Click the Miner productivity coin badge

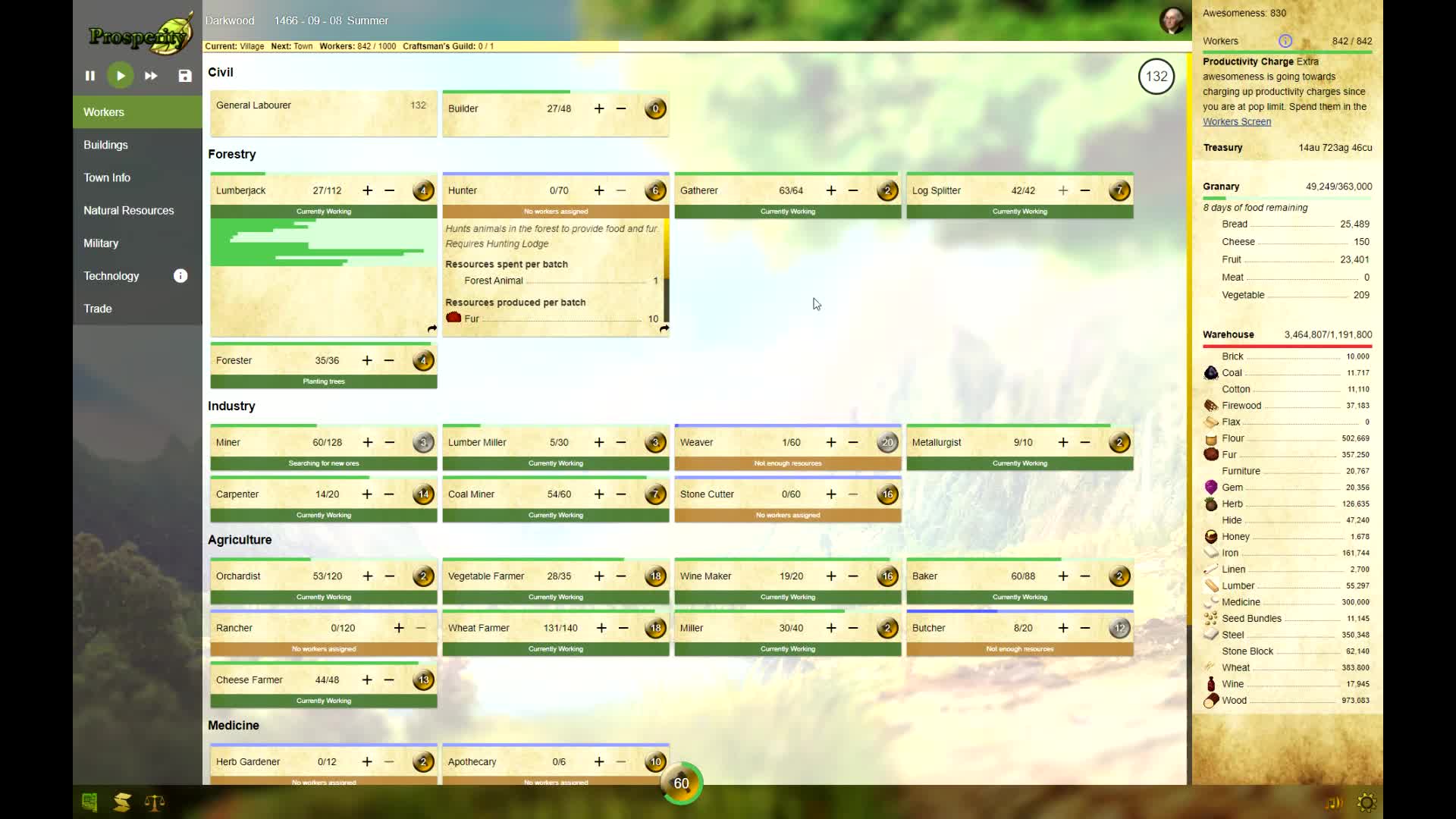423,442
